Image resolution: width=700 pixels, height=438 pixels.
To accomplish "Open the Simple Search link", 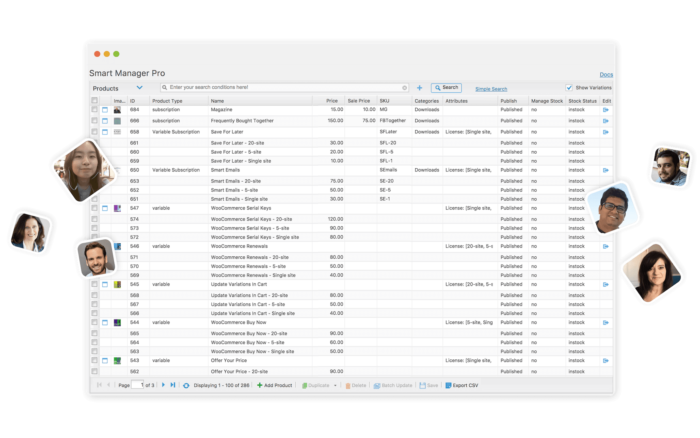I will click(491, 89).
